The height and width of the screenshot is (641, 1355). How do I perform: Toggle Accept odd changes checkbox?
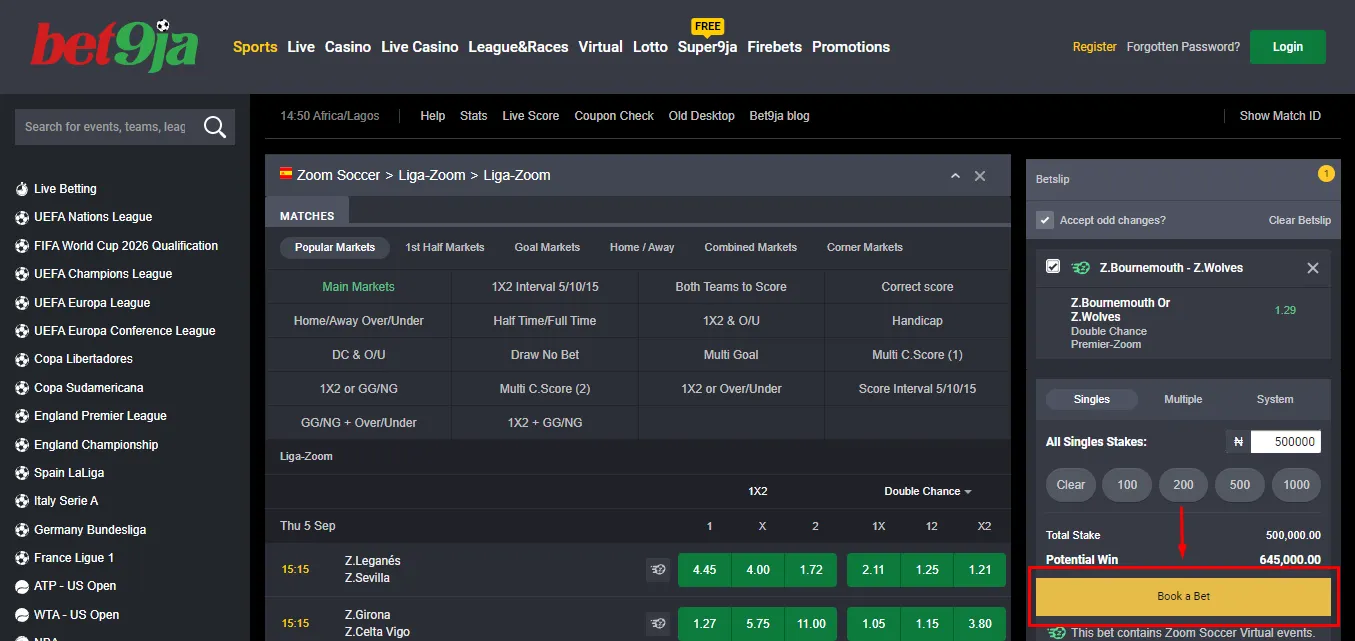[1045, 220]
